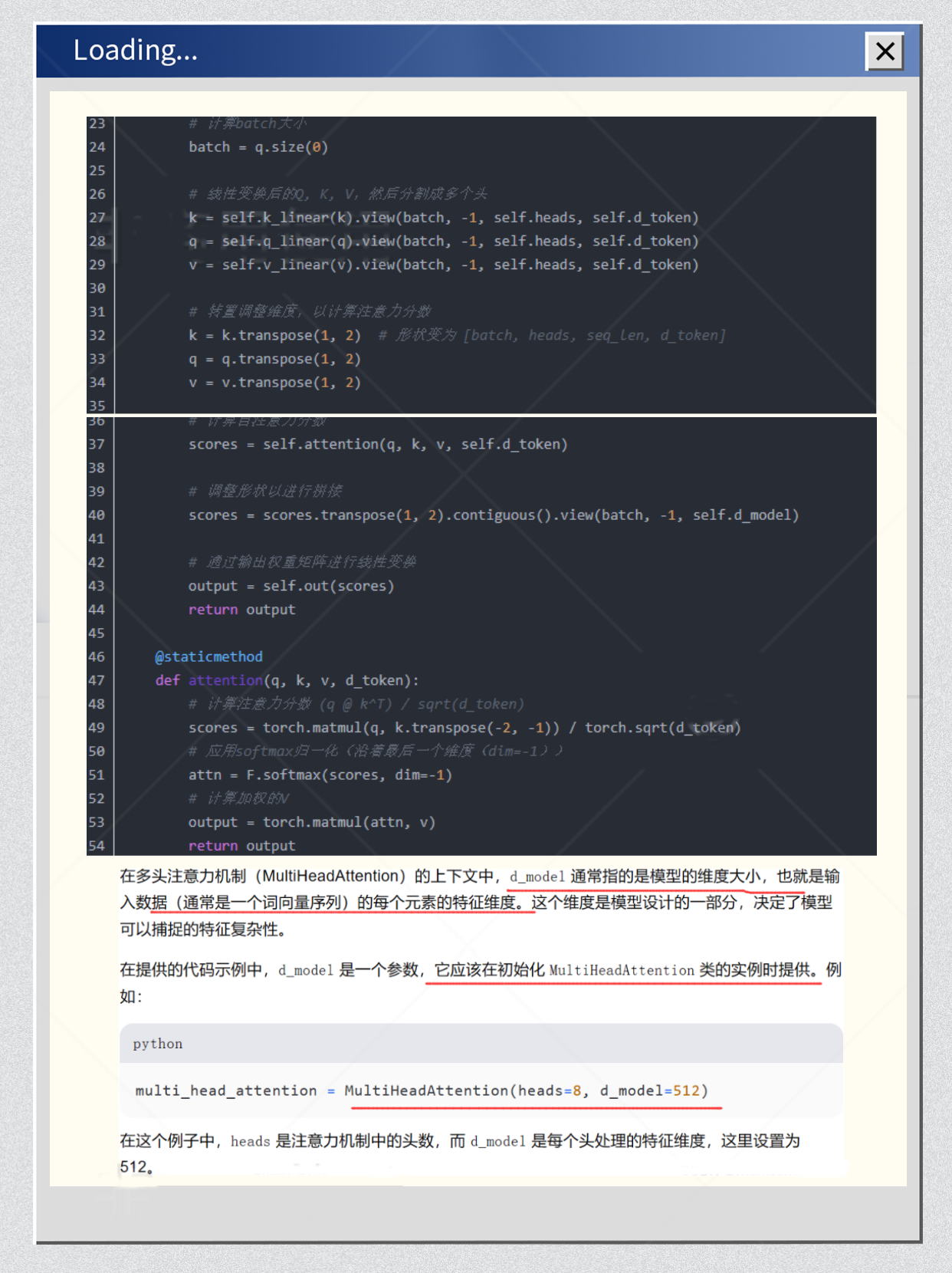Click comment '# 转置调整维度，以计算注意力分数'
This screenshot has width=952, height=1273.
[310, 311]
